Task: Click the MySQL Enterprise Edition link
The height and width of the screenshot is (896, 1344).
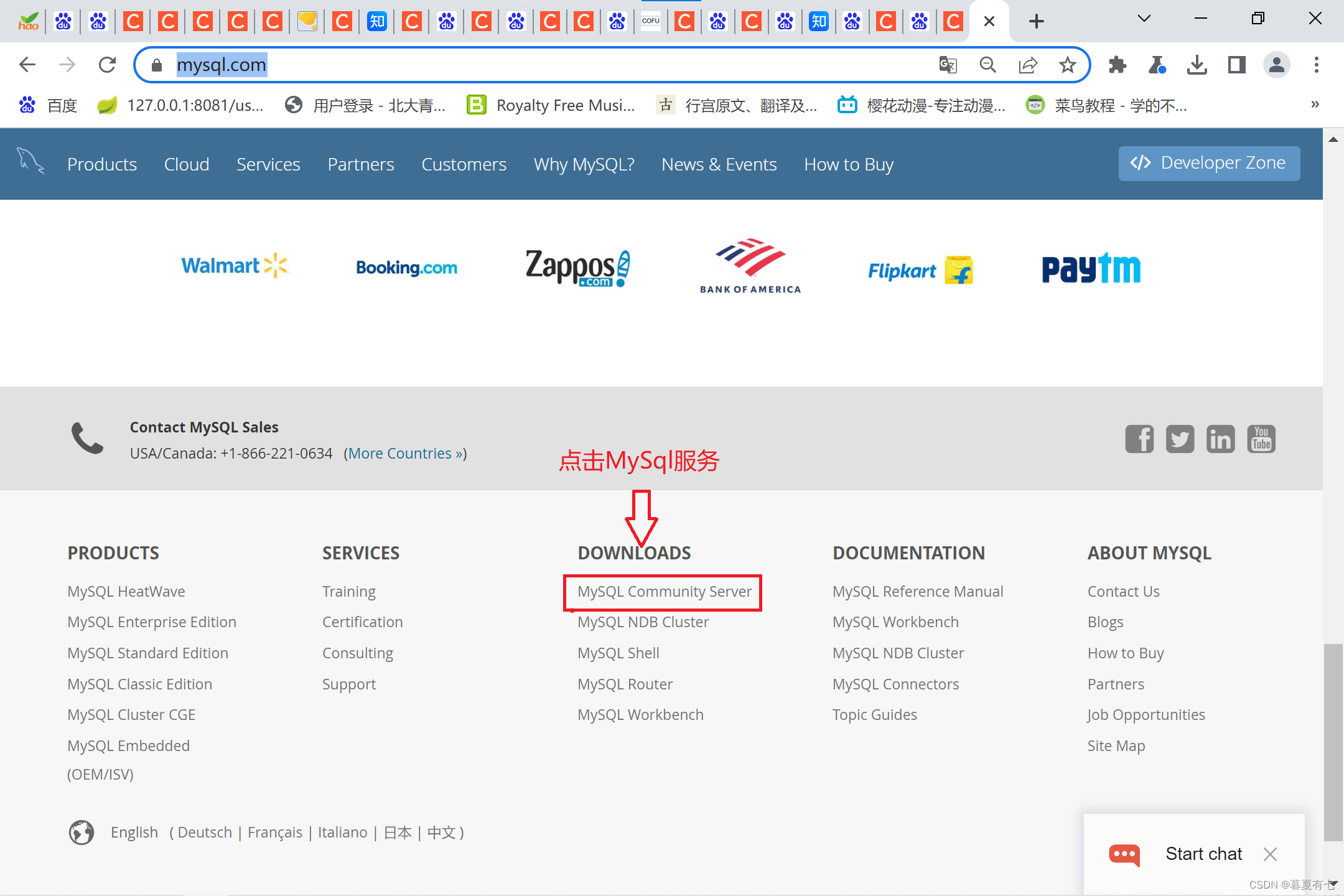Action: 152,622
